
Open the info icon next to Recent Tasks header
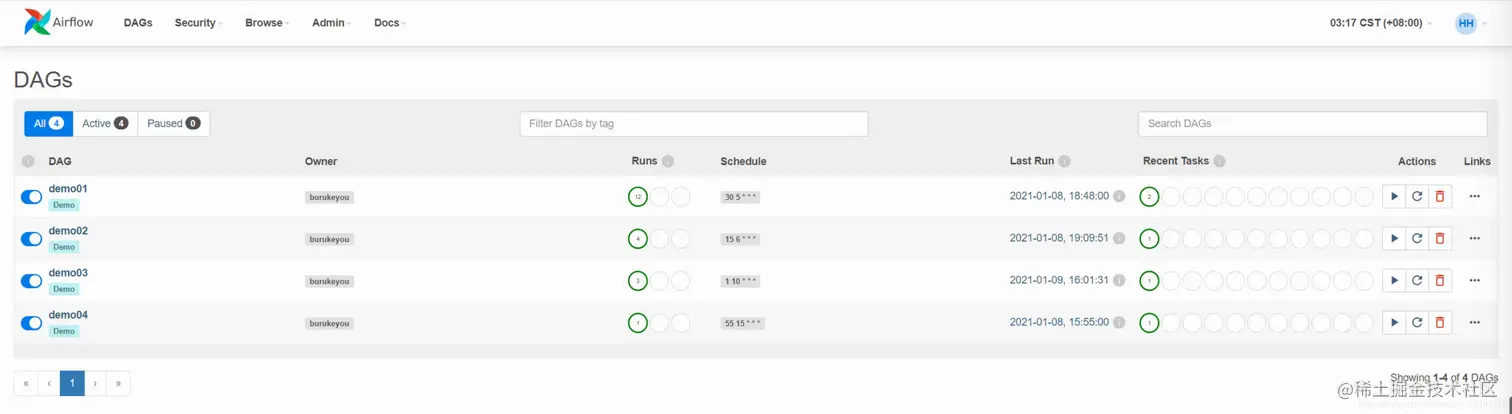tap(1220, 161)
